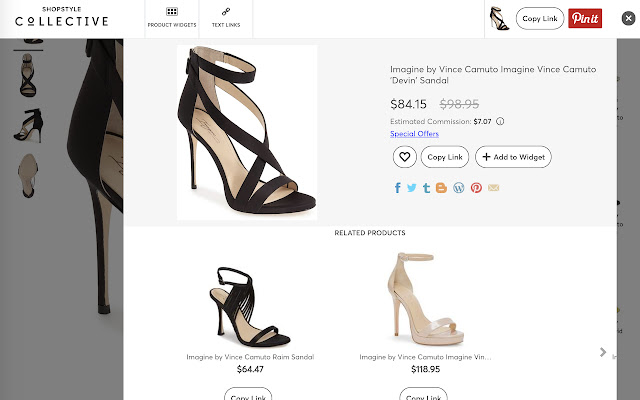Select the back-view sandal thumbnail
This screenshot has width=640, height=400.
[28, 75]
